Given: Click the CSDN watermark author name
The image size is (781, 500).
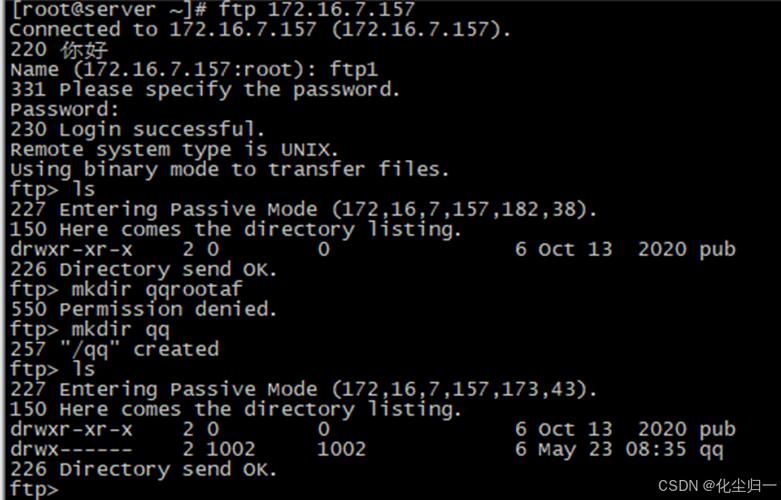Looking at the screenshot, I should [x=743, y=485].
